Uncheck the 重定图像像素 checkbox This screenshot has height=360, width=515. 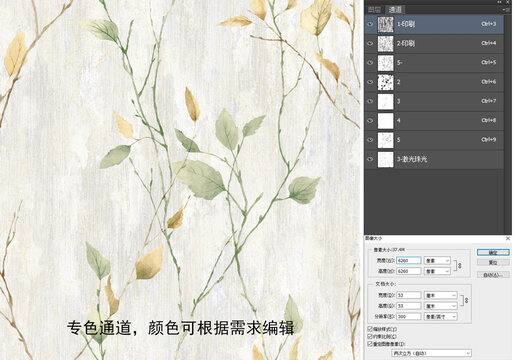(x=370, y=344)
